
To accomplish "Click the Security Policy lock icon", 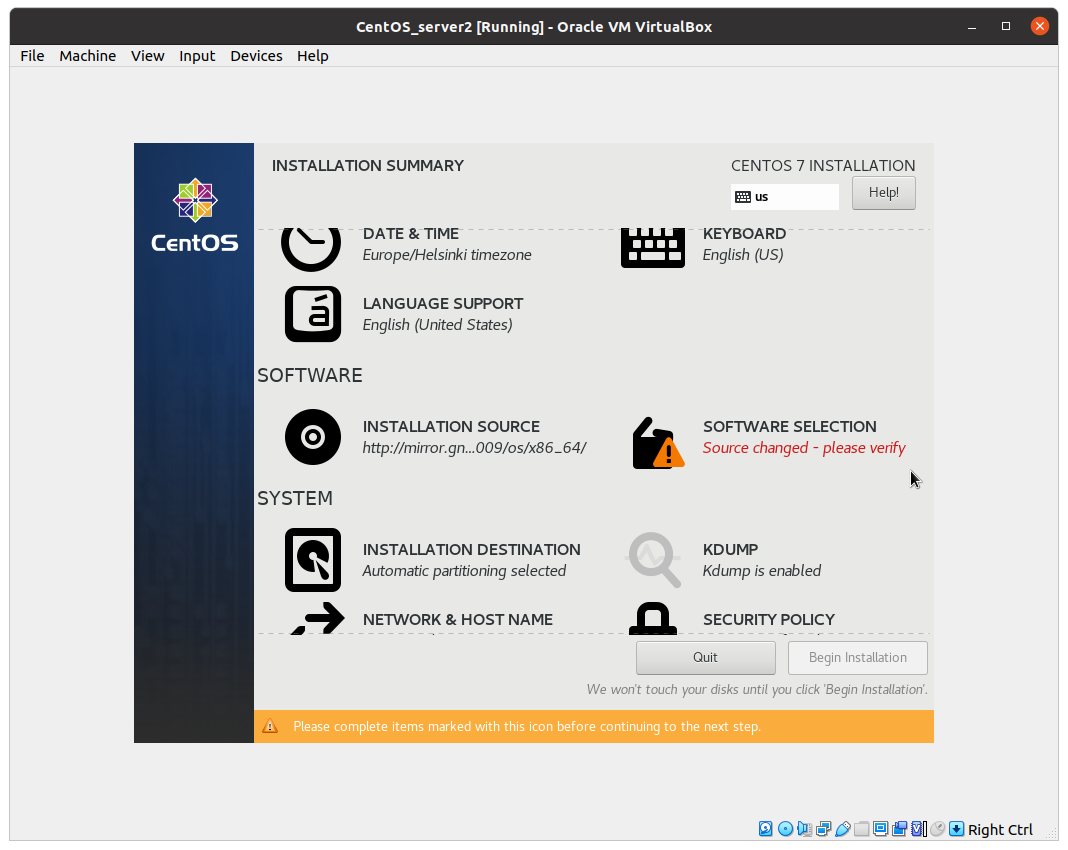I will (652, 619).
